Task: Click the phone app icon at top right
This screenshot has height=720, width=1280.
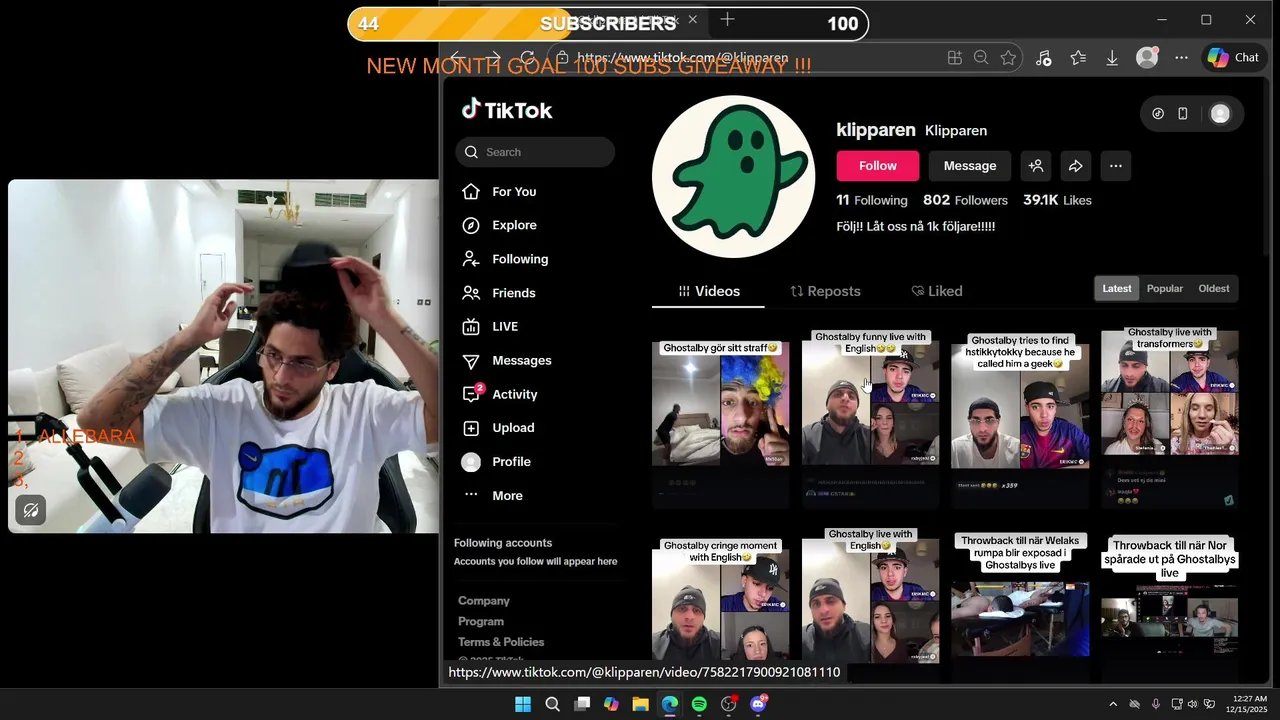Action: 1183,114
